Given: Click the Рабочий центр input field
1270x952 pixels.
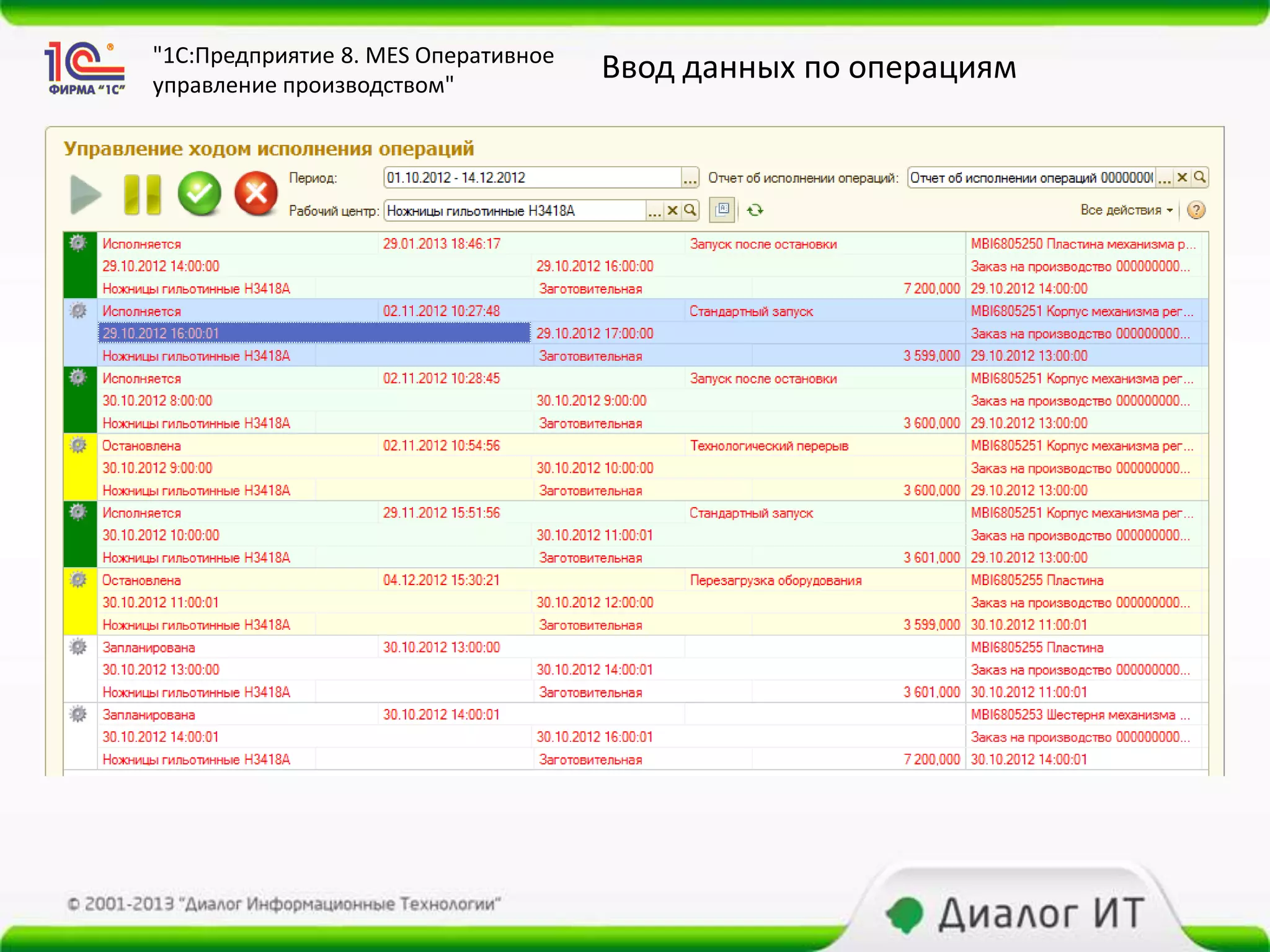Looking at the screenshot, I should [515, 211].
